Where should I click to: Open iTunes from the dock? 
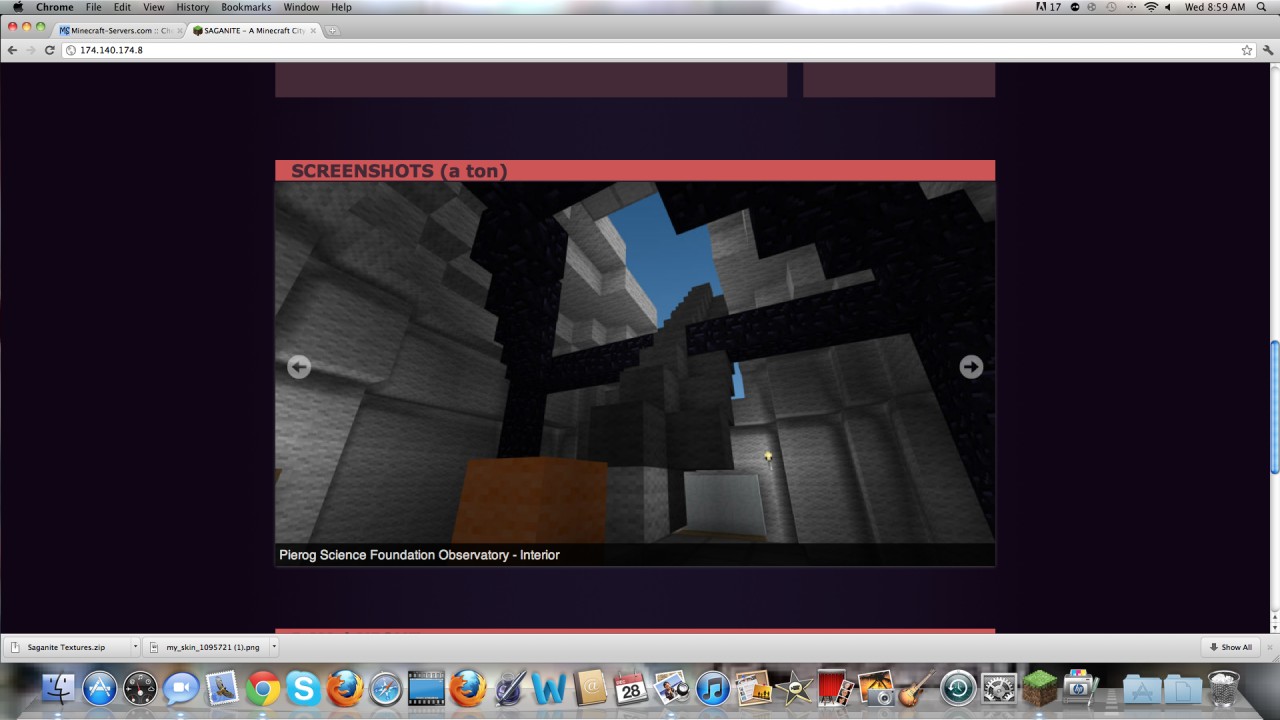point(712,688)
